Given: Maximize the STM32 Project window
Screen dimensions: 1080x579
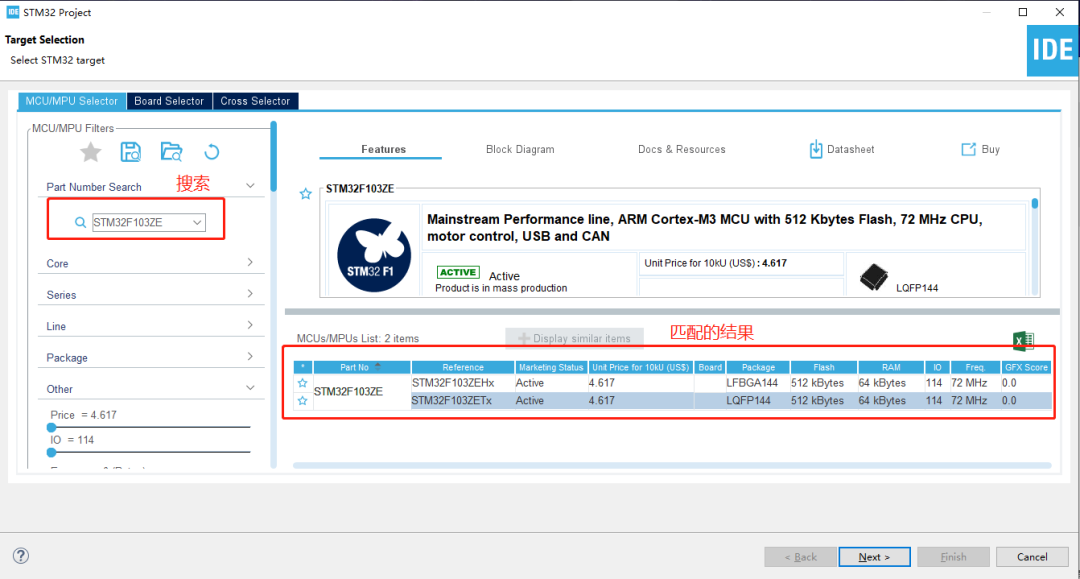Looking at the screenshot, I should tap(1023, 12).
